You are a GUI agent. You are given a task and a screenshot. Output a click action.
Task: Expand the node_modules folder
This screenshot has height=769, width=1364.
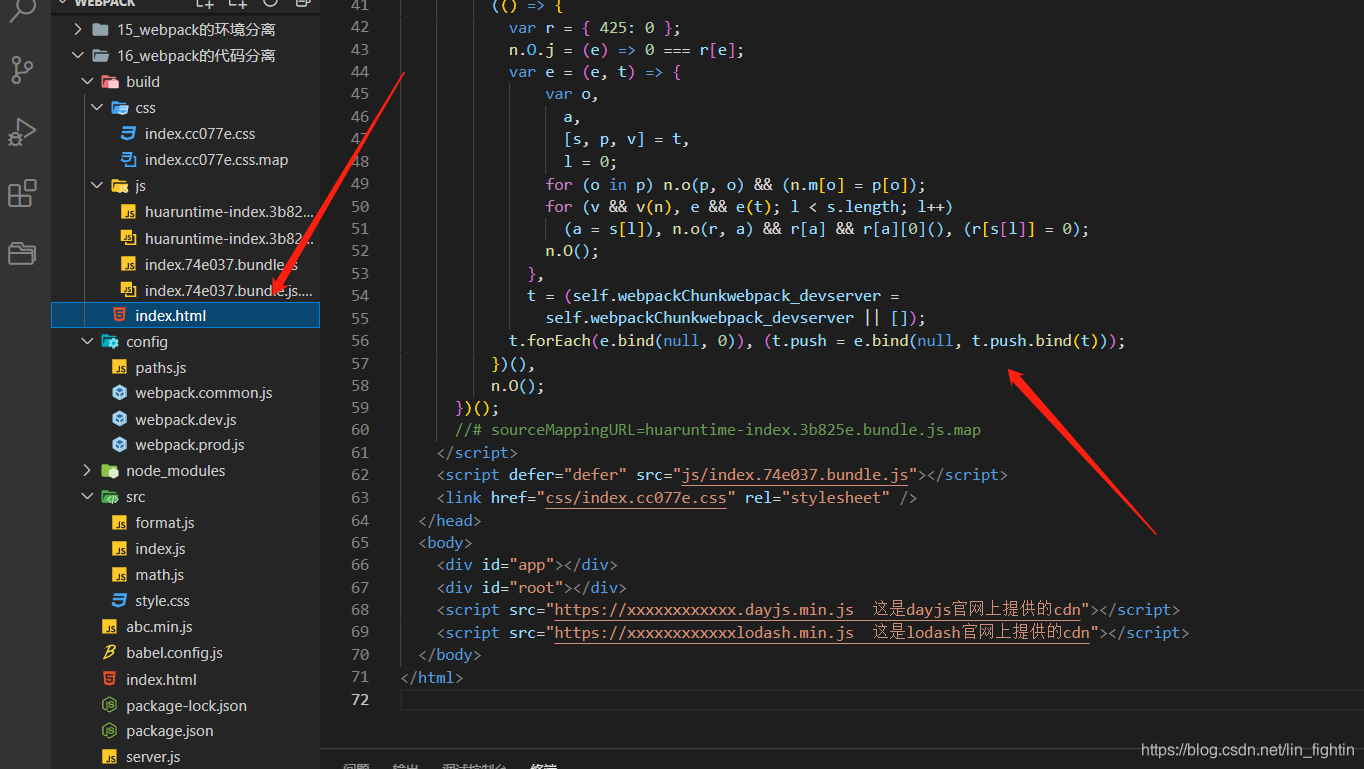click(x=88, y=471)
